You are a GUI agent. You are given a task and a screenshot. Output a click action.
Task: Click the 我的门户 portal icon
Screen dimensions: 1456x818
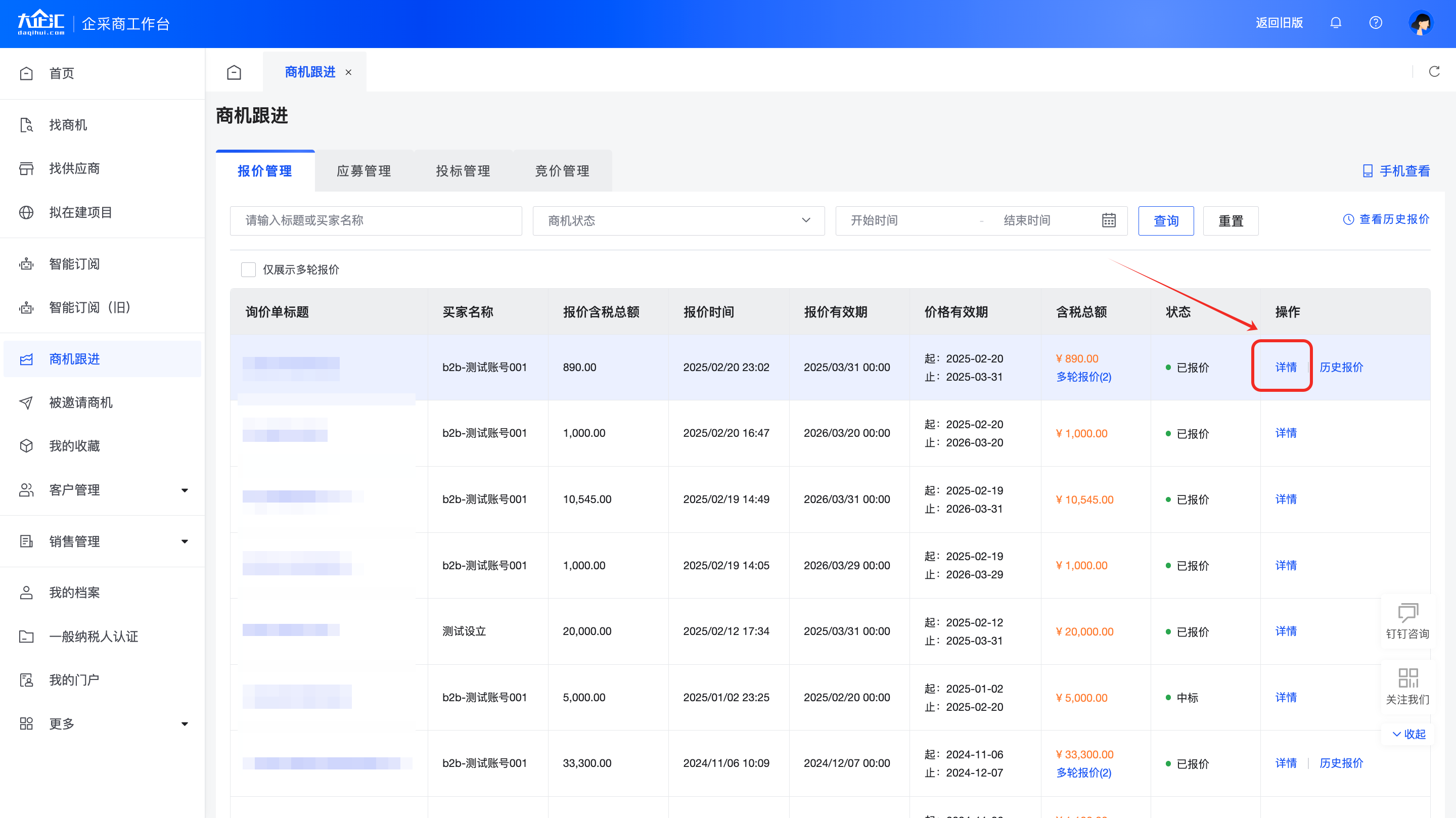26,680
